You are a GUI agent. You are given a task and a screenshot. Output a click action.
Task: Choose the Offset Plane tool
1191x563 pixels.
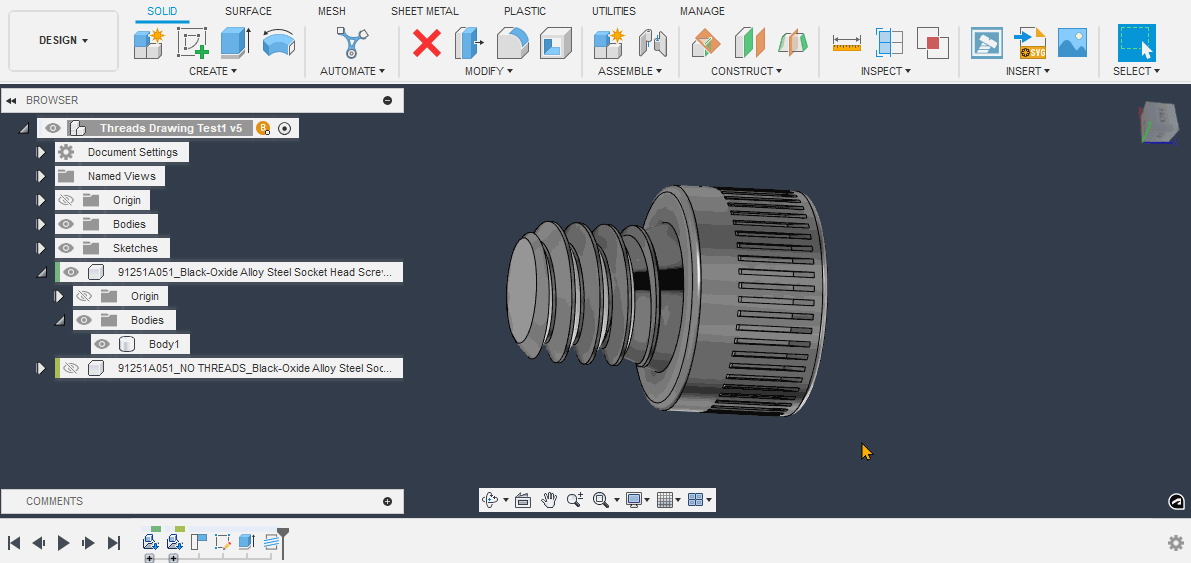(x=706, y=43)
